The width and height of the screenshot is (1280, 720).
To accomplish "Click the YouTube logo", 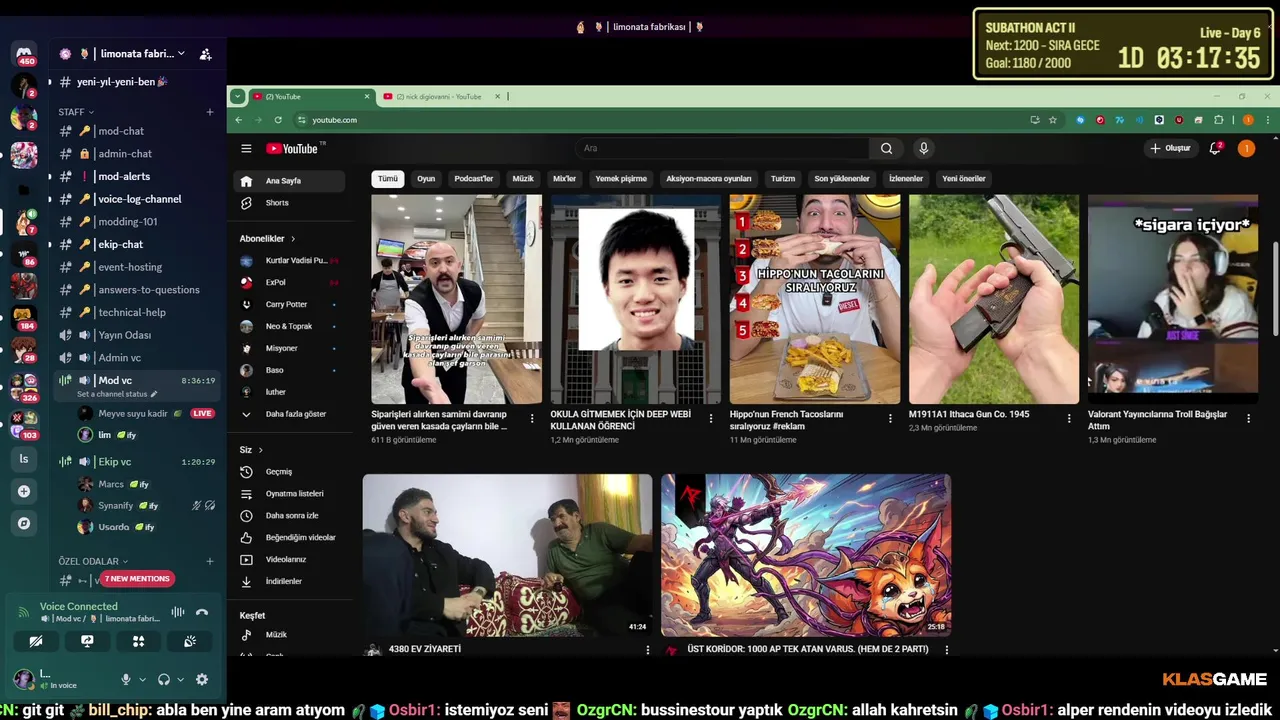I will [292, 149].
